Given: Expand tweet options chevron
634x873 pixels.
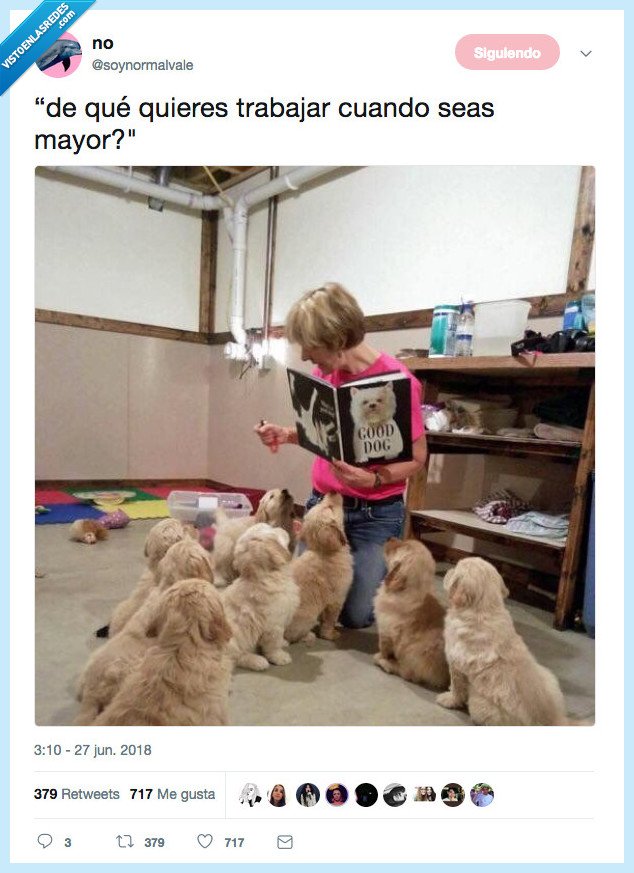Looking at the screenshot, I should coord(586,53).
